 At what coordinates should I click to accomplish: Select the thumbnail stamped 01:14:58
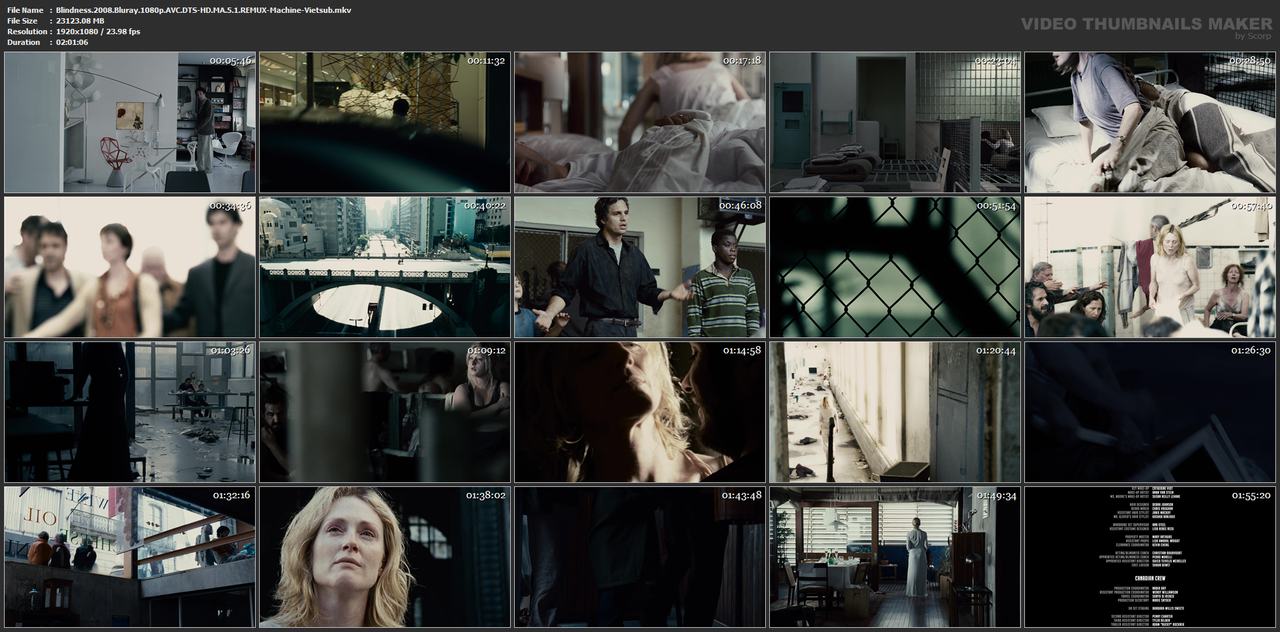(x=640, y=412)
